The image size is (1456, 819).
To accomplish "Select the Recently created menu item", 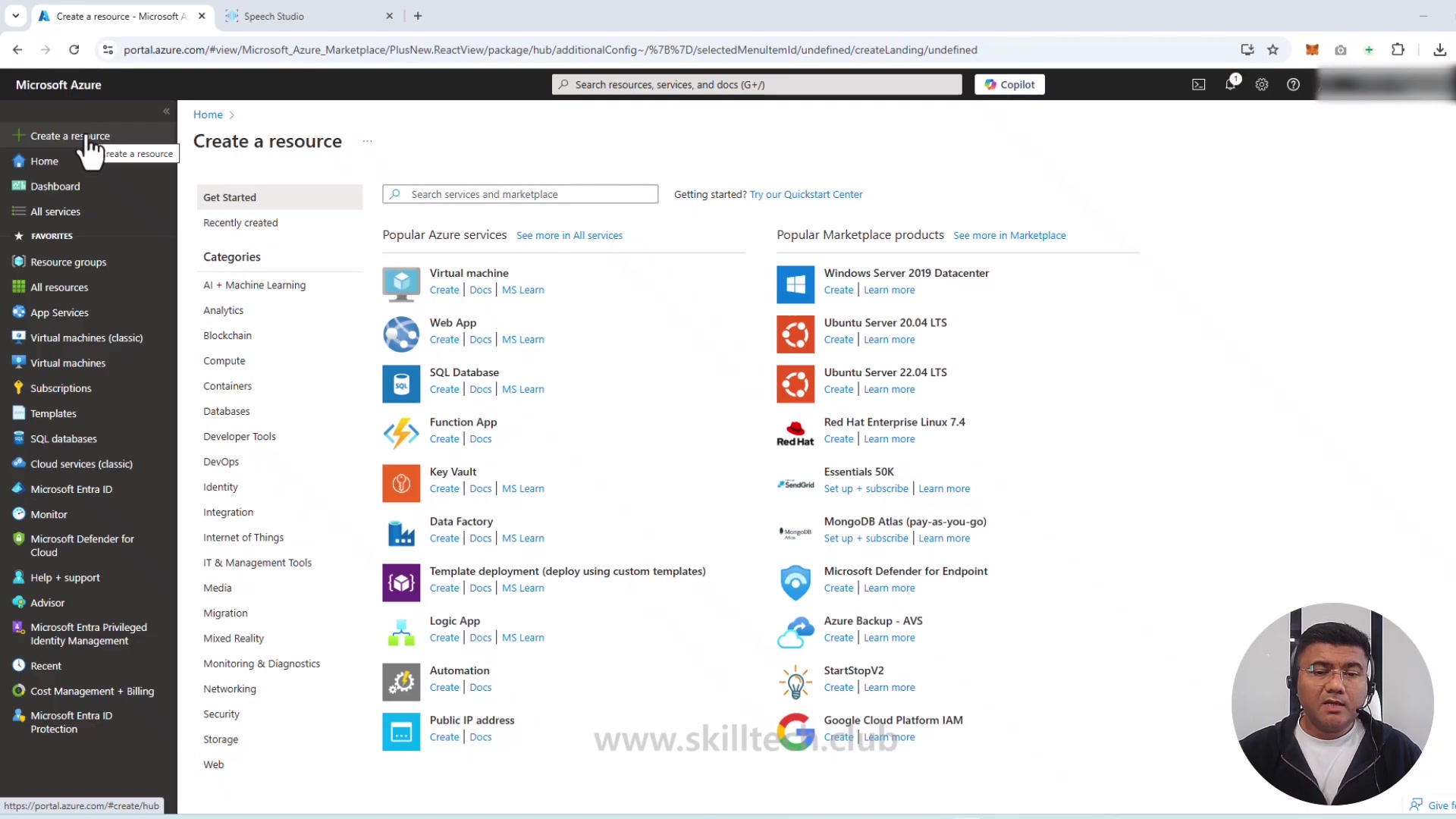I will click(x=240, y=223).
